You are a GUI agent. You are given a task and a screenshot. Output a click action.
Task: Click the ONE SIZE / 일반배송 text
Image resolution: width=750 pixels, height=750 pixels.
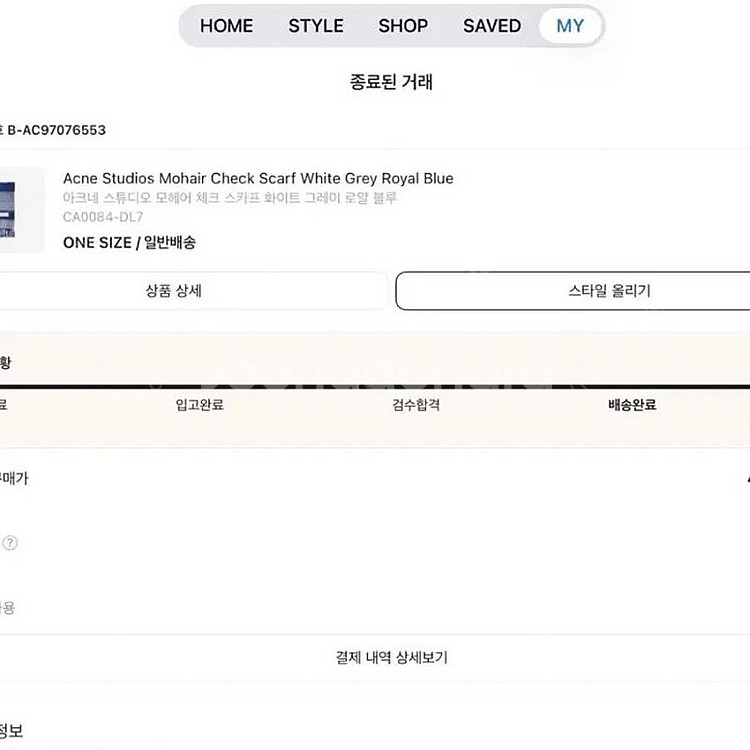(x=129, y=242)
